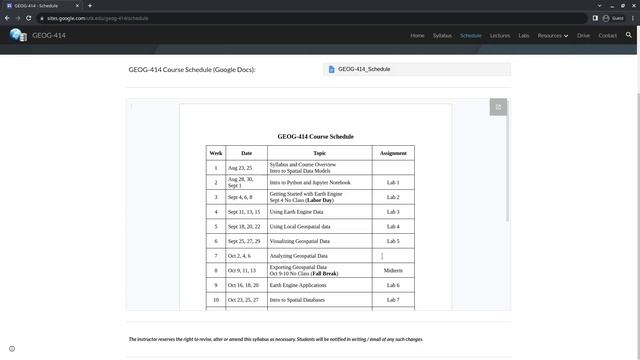This screenshot has width=640, height=360.
Task: Click the browser back arrow
Action: click(7, 18)
